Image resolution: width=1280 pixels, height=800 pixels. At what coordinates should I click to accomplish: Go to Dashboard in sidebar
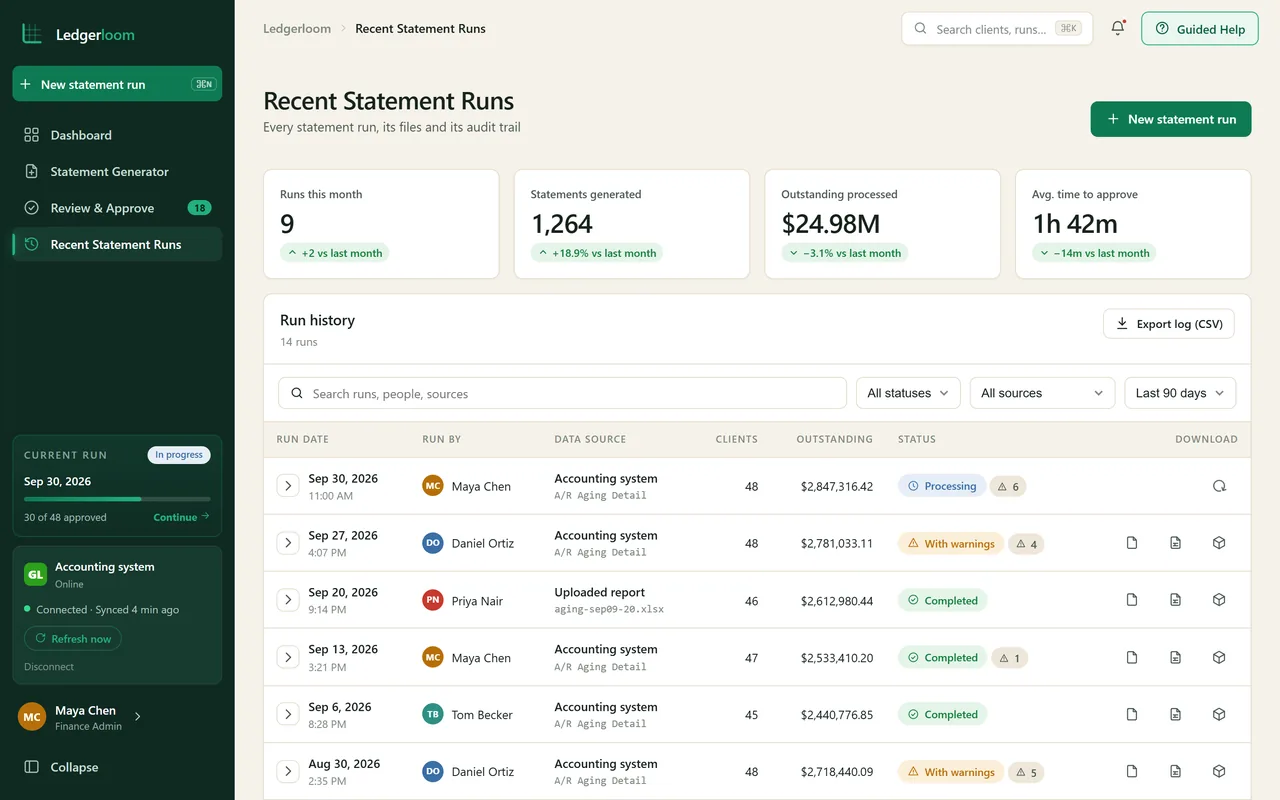(x=117, y=135)
